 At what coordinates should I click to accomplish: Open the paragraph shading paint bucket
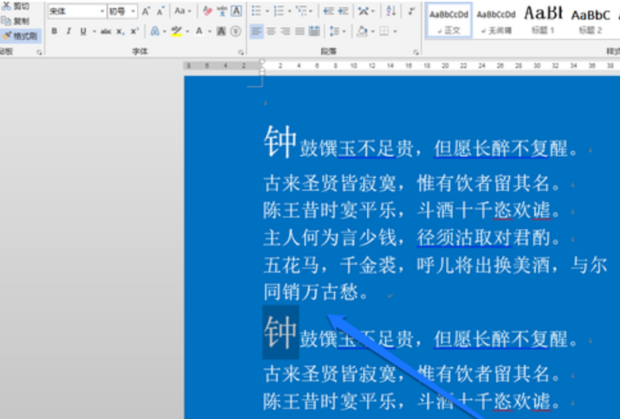(x=362, y=31)
